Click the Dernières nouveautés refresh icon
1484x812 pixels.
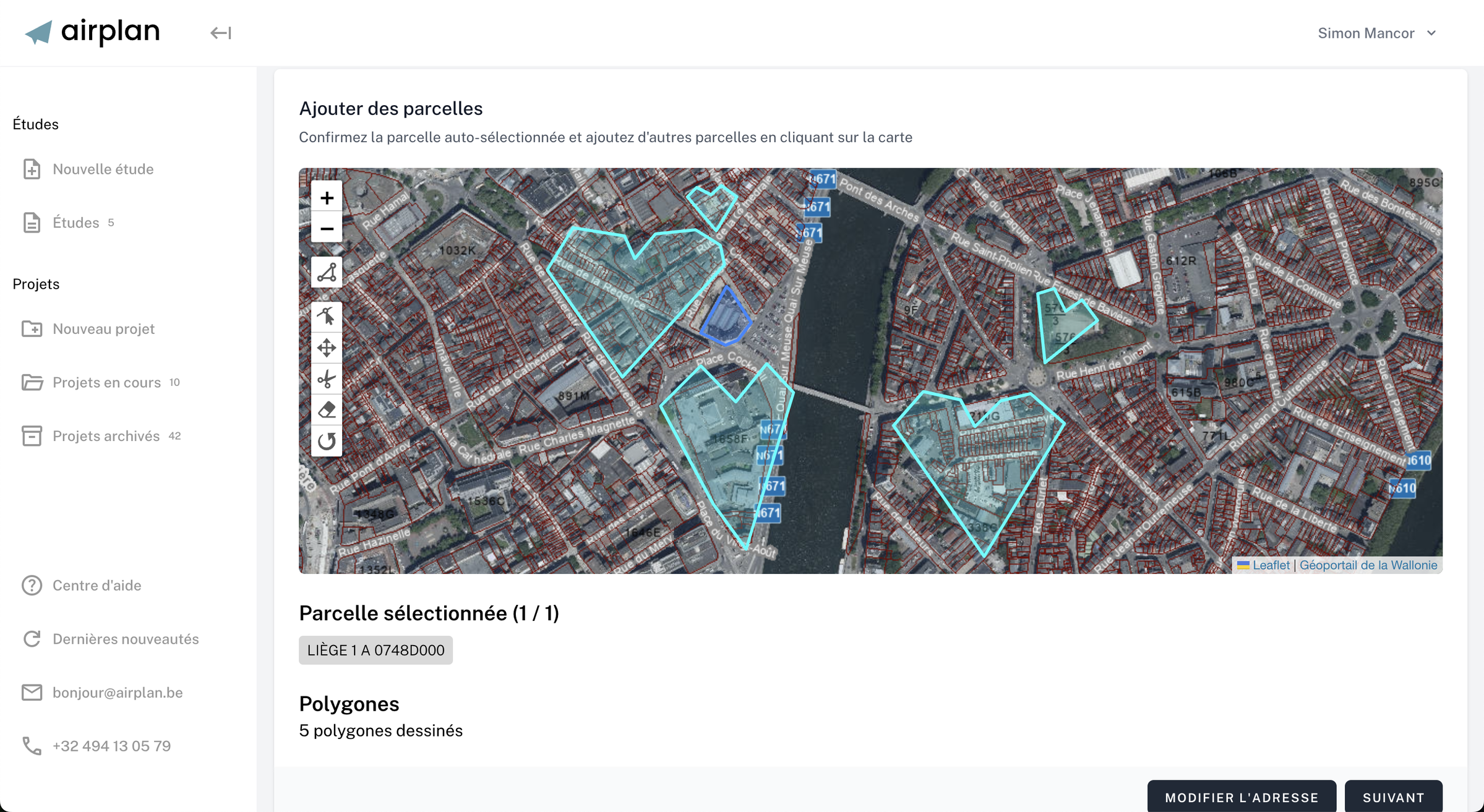[32, 639]
